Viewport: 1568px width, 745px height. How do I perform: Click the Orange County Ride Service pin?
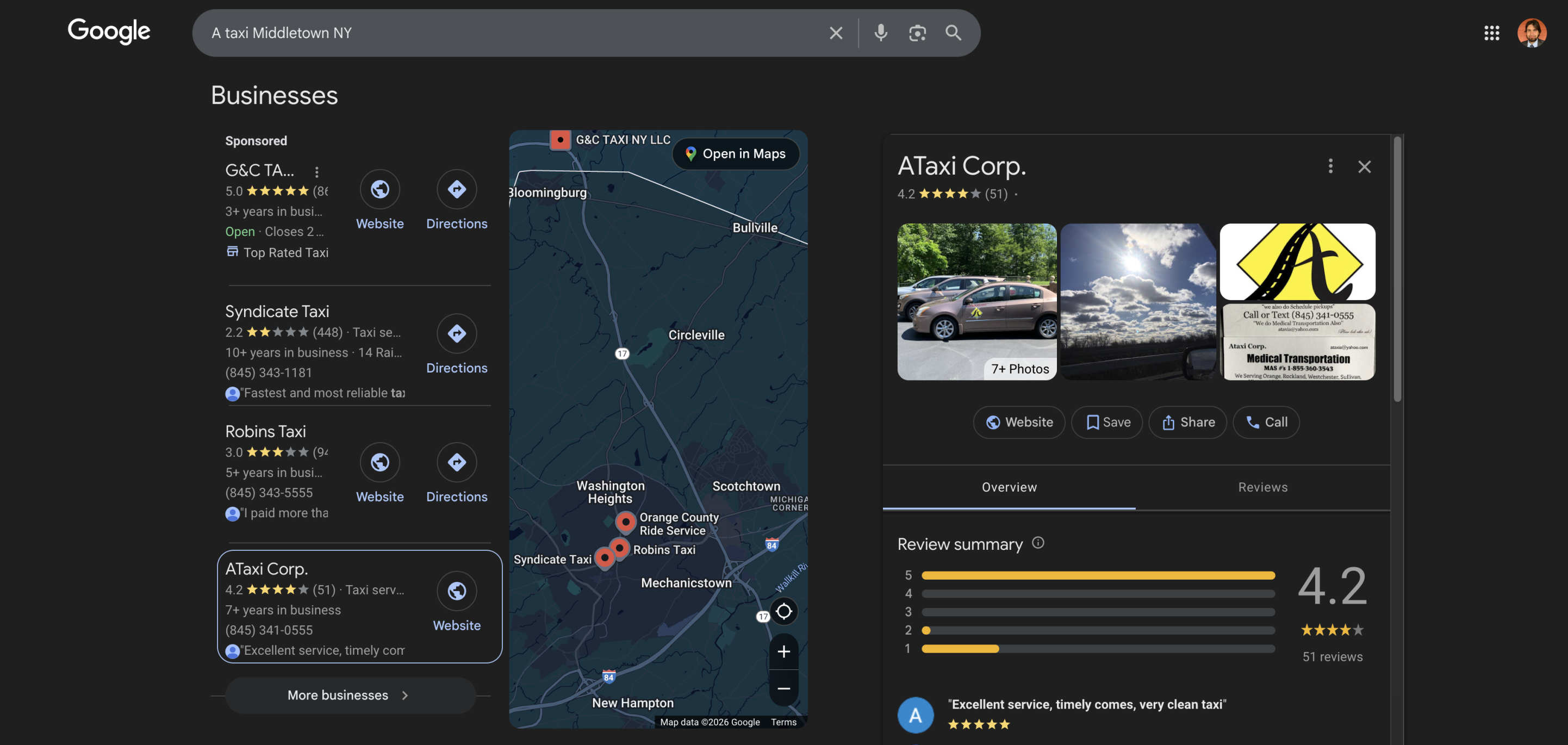tap(625, 521)
